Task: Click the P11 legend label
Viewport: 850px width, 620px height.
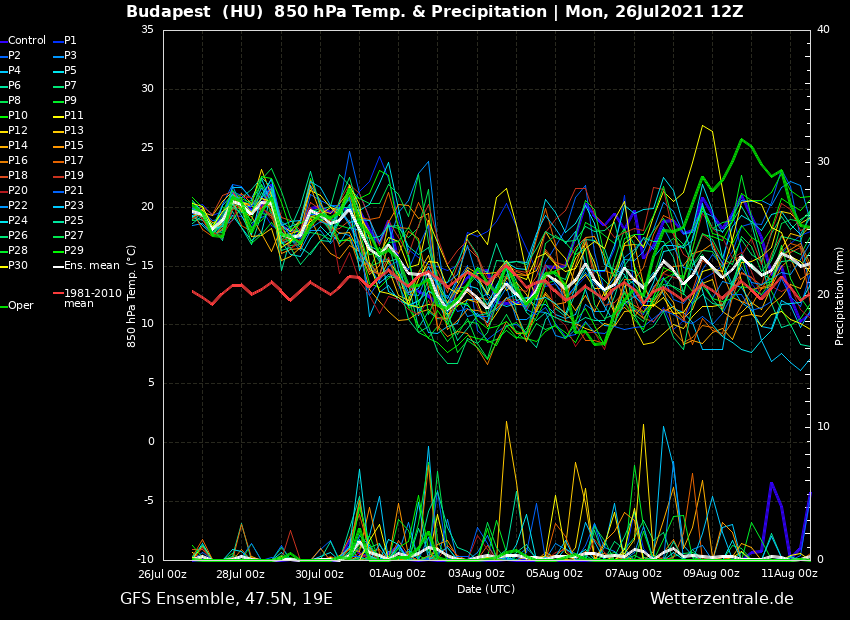Action: pos(74,116)
